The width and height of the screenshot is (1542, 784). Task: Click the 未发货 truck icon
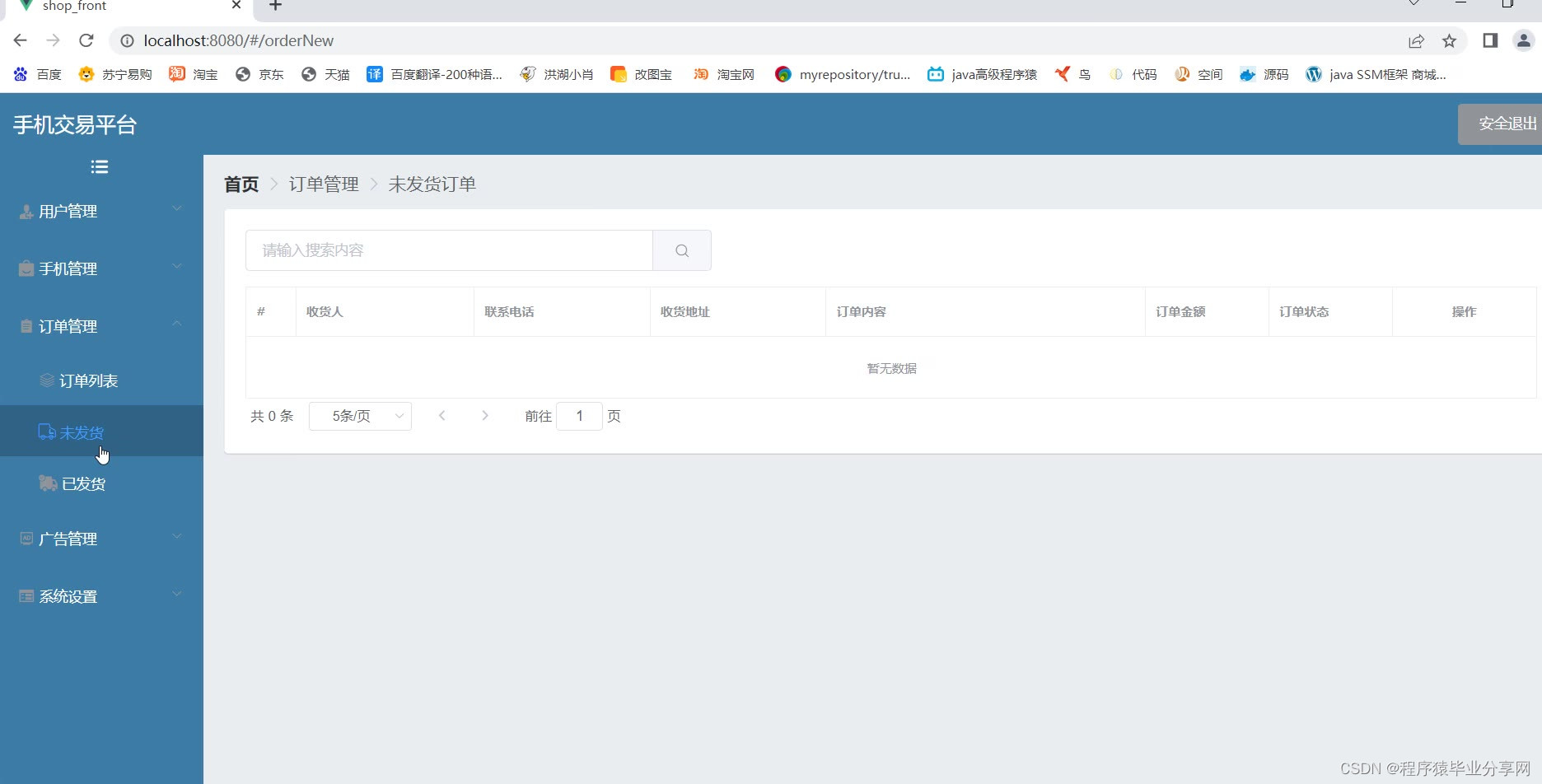point(47,432)
